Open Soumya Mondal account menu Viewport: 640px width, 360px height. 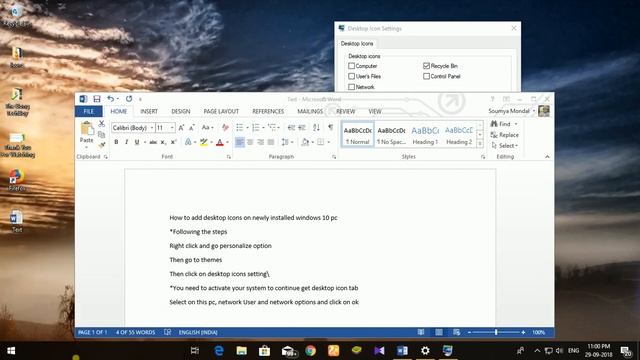(512, 111)
